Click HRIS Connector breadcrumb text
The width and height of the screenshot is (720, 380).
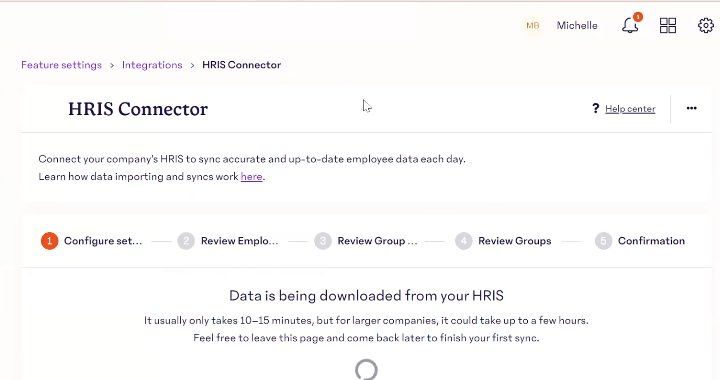pos(242,65)
